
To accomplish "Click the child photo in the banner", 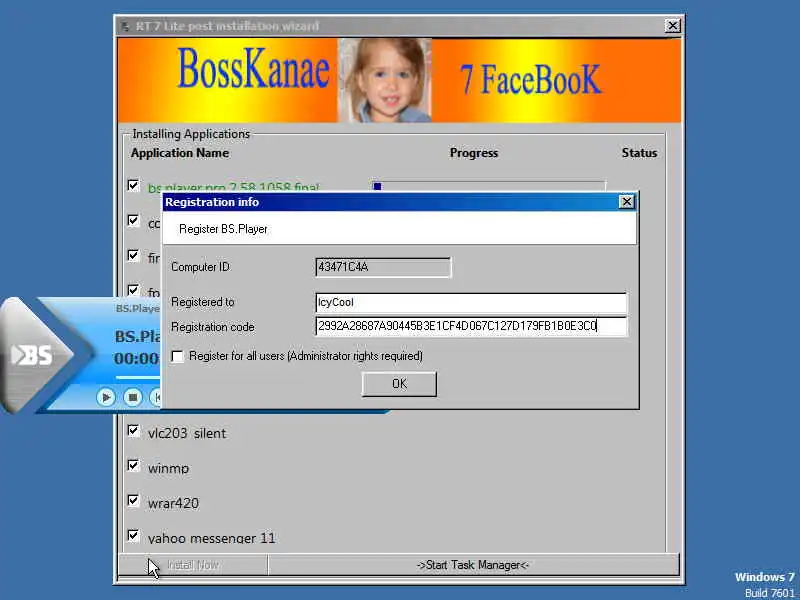I will (x=385, y=80).
